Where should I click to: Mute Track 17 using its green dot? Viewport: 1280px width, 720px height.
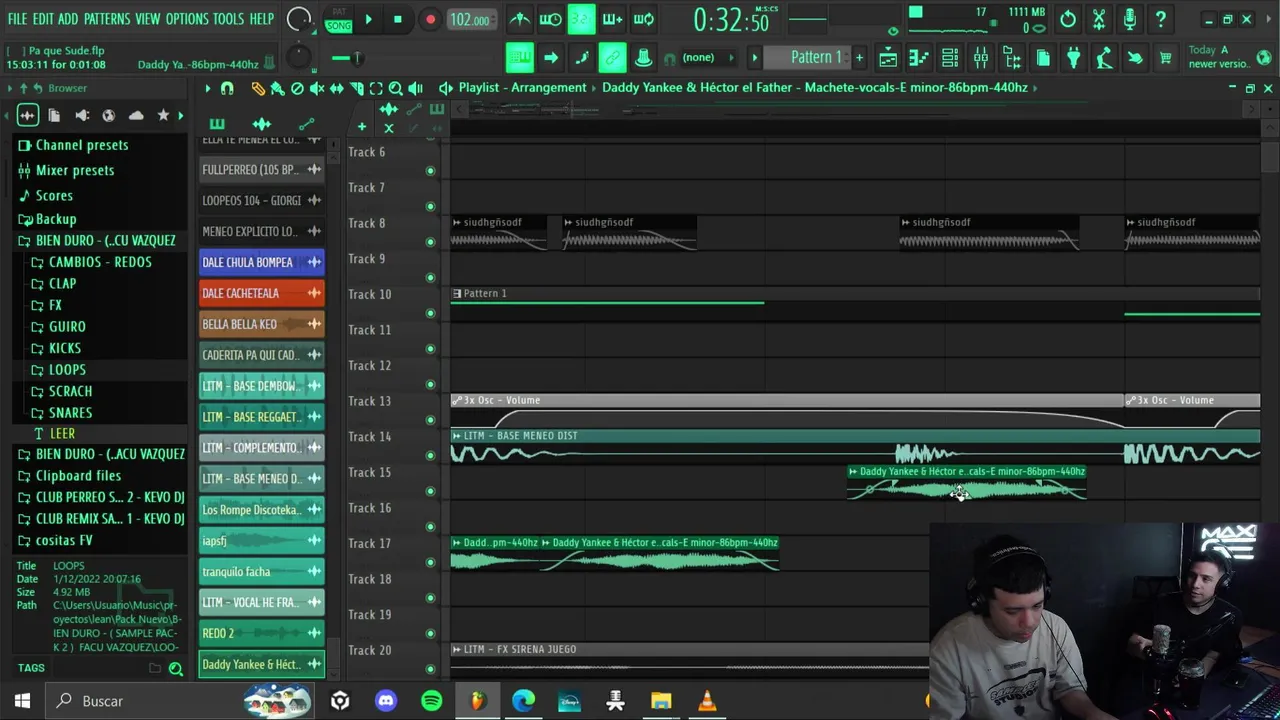pyautogui.click(x=431, y=562)
